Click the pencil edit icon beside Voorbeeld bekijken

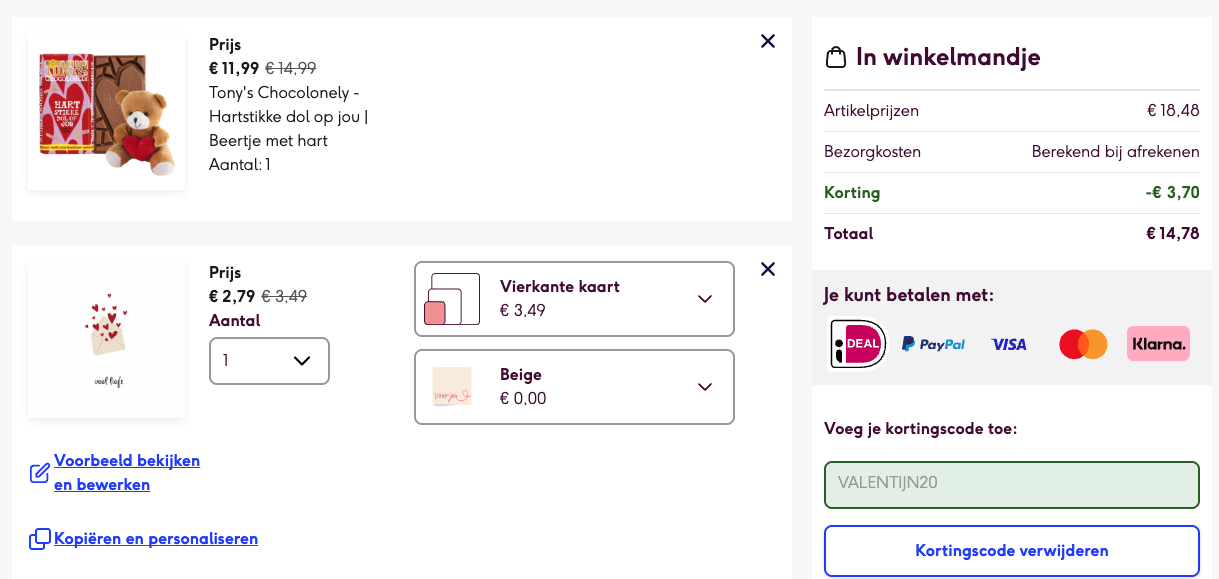39,473
